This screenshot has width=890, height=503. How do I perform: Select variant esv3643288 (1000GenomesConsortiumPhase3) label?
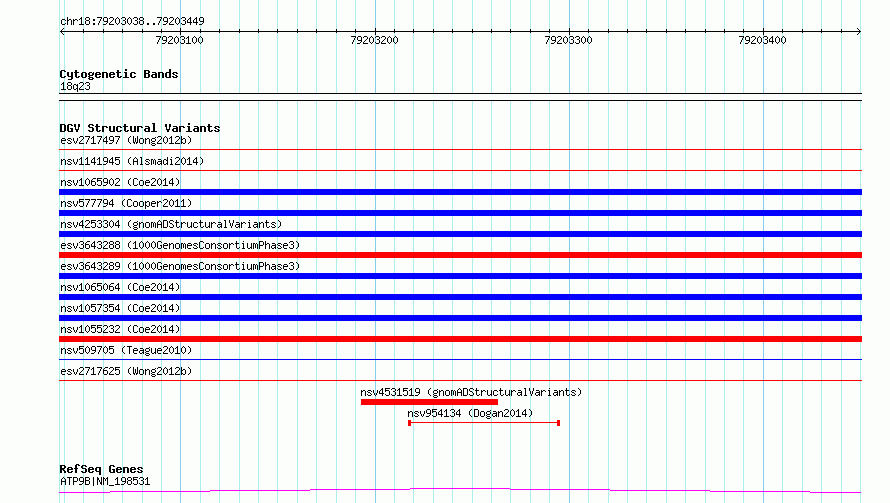click(180, 245)
